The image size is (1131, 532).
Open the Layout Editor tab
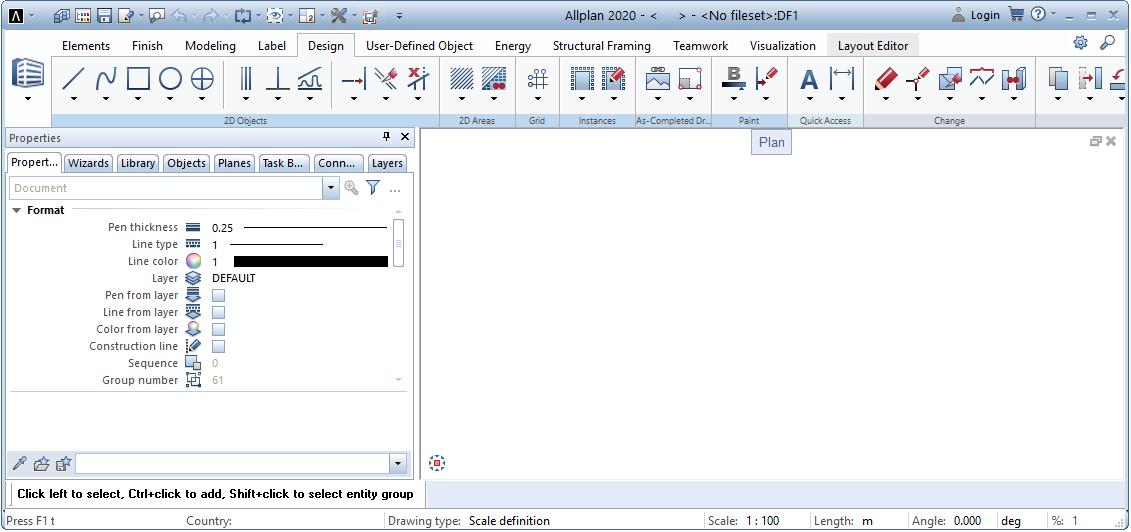(x=873, y=45)
